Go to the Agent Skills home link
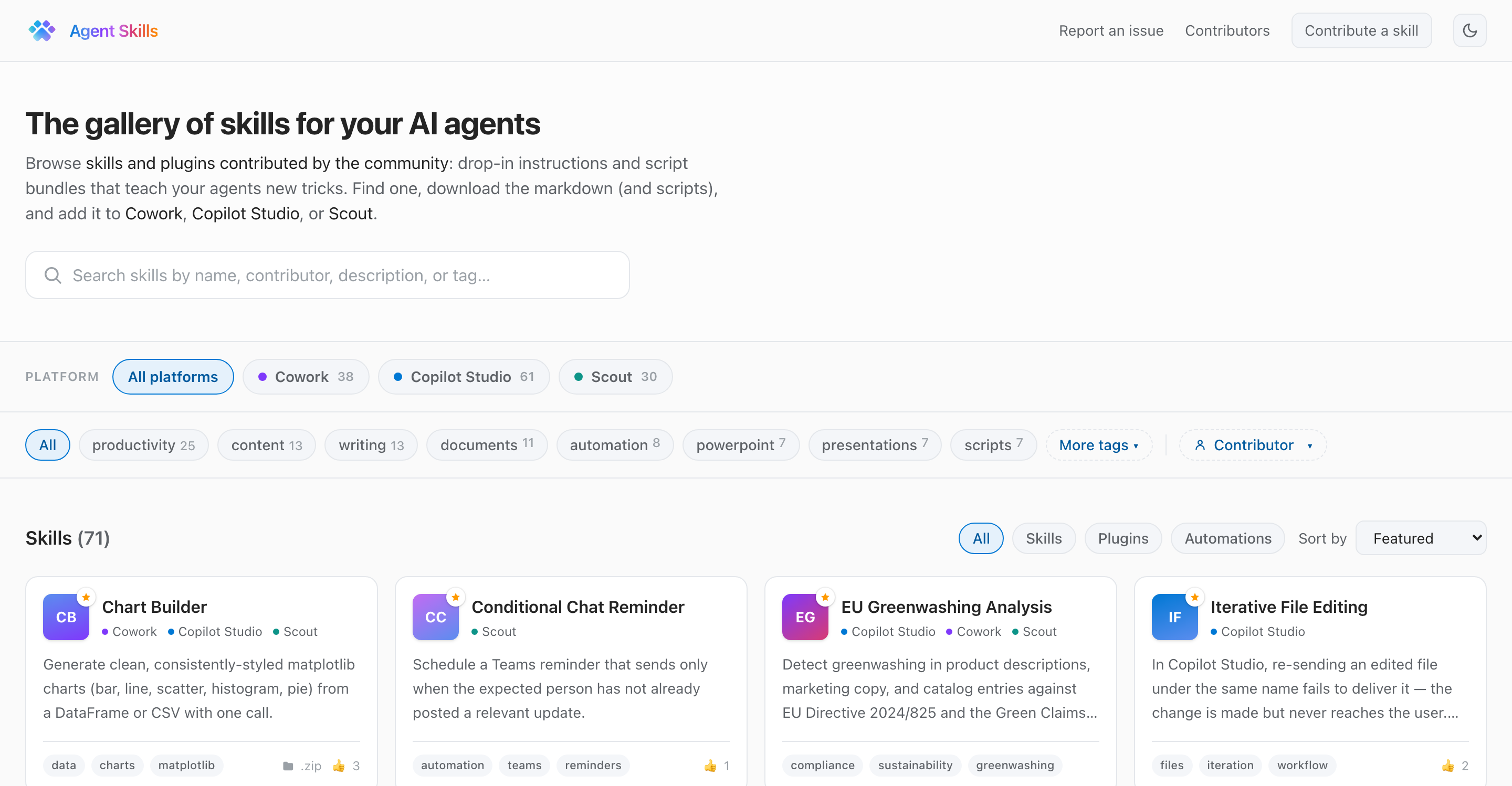Viewport: 1512px width, 786px height. pos(114,30)
